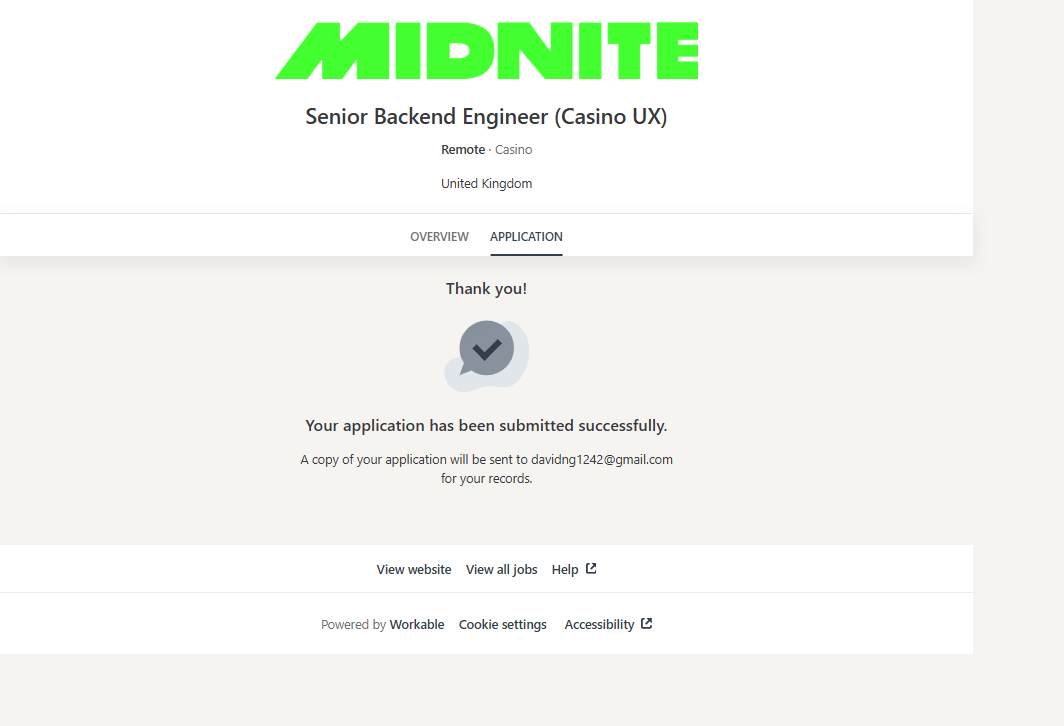Select the Application tab
Screen dimensions: 1064x726
pyautogui.click(x=526, y=237)
